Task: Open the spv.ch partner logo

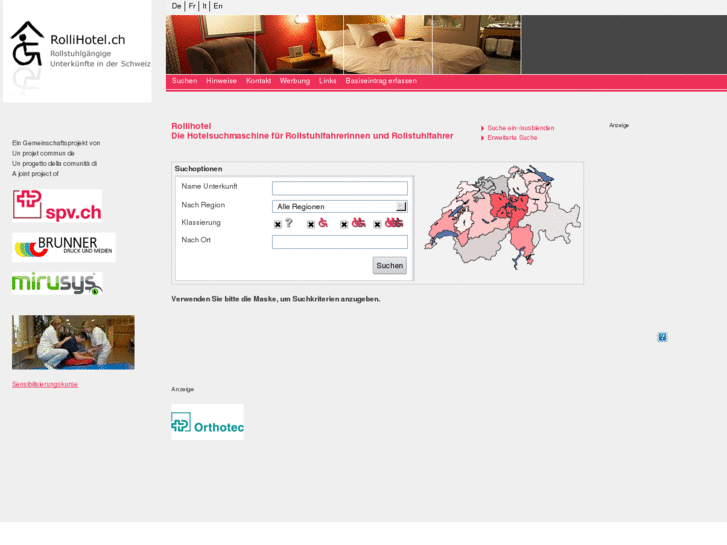Action: 57,205
